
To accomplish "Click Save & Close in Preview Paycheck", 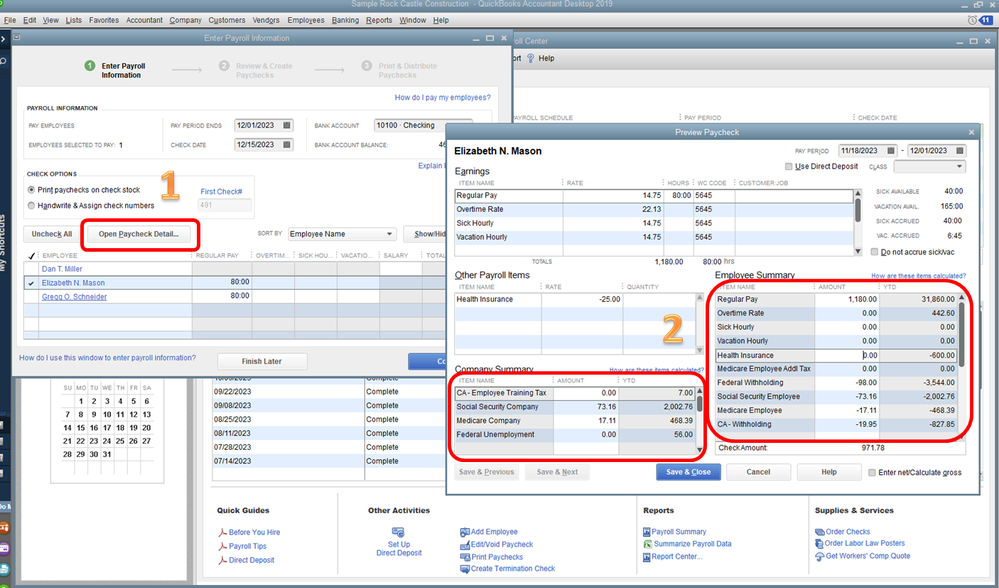I will [688, 472].
